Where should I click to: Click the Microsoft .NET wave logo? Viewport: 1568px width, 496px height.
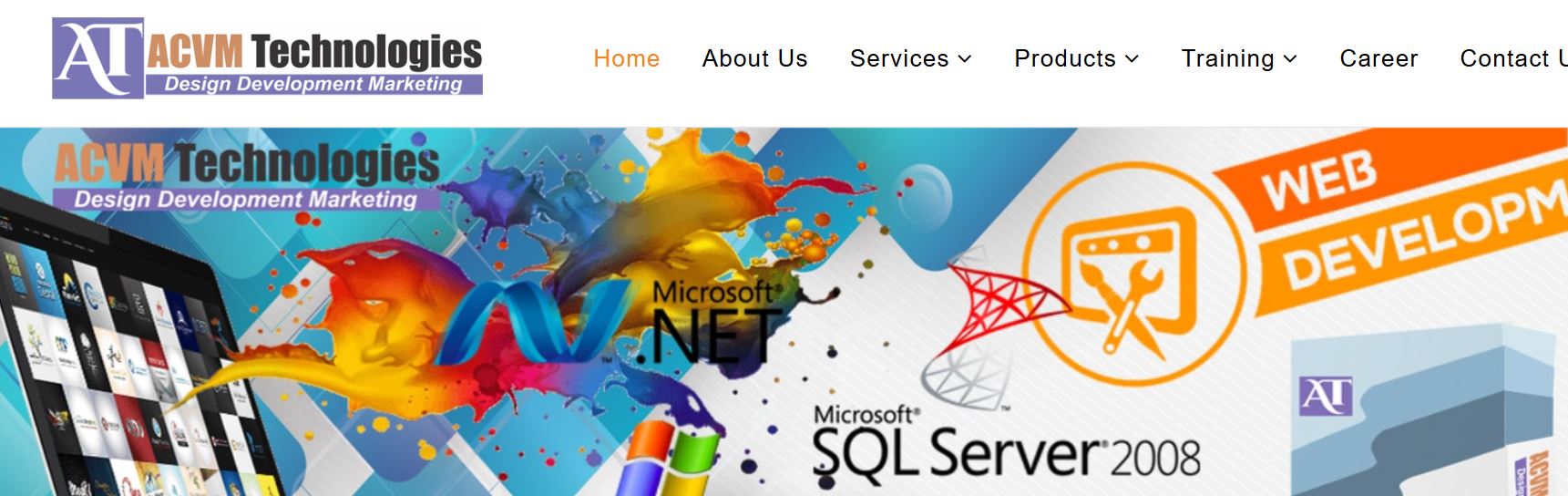(531, 321)
